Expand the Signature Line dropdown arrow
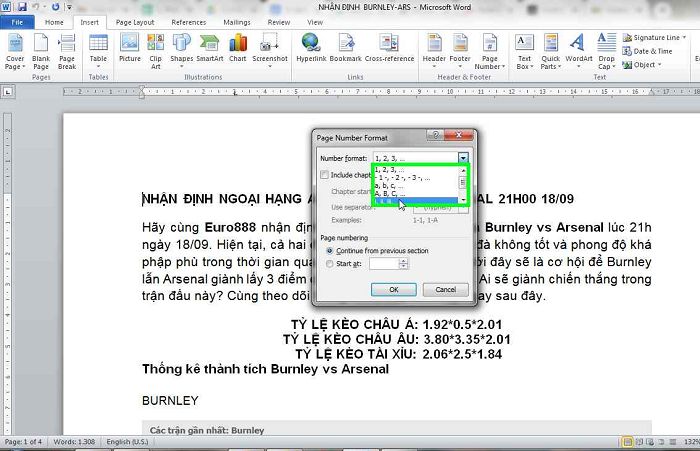Screen dimensions: 700x451 click(684, 38)
